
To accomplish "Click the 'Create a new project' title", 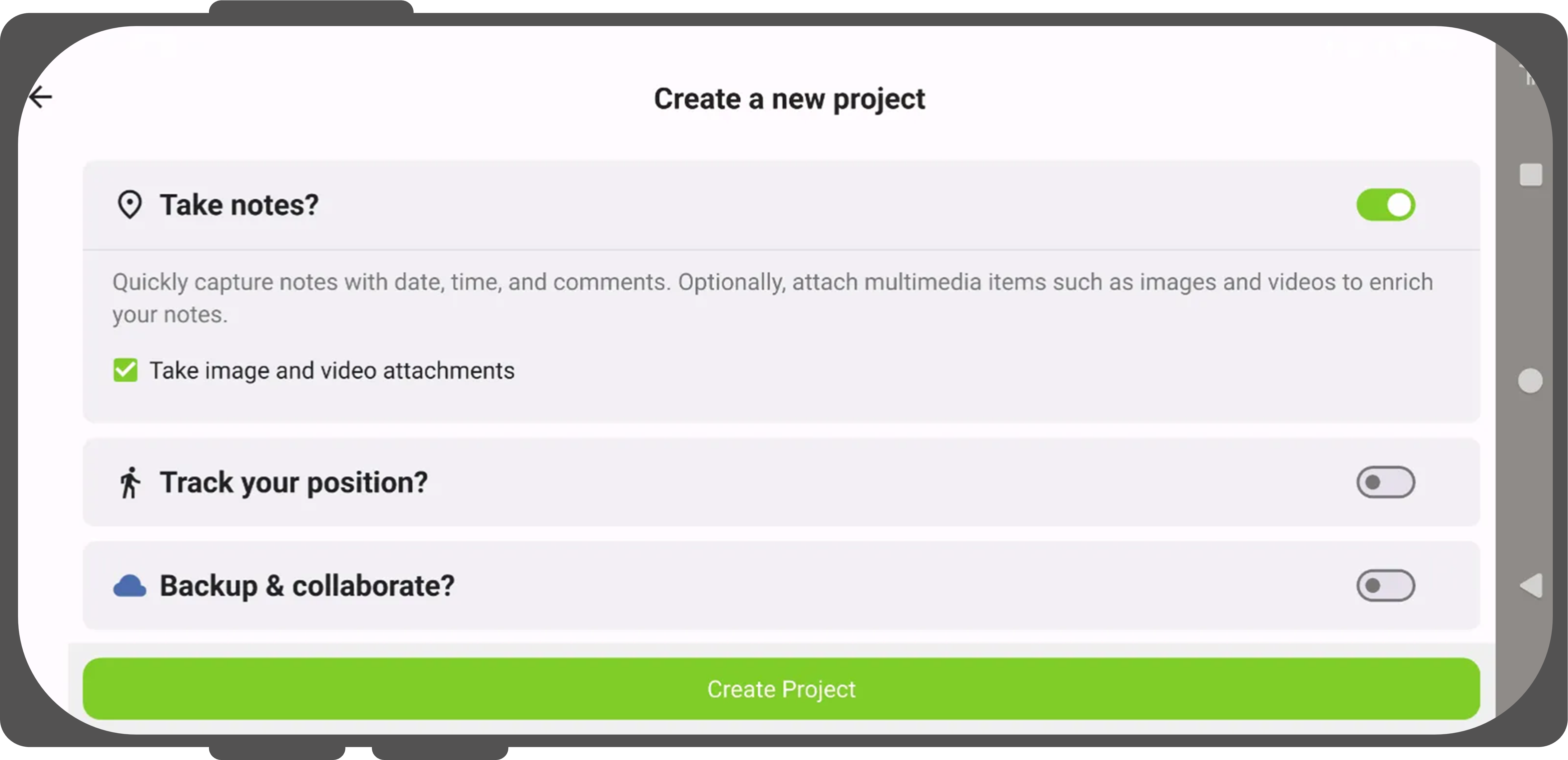I will point(789,99).
